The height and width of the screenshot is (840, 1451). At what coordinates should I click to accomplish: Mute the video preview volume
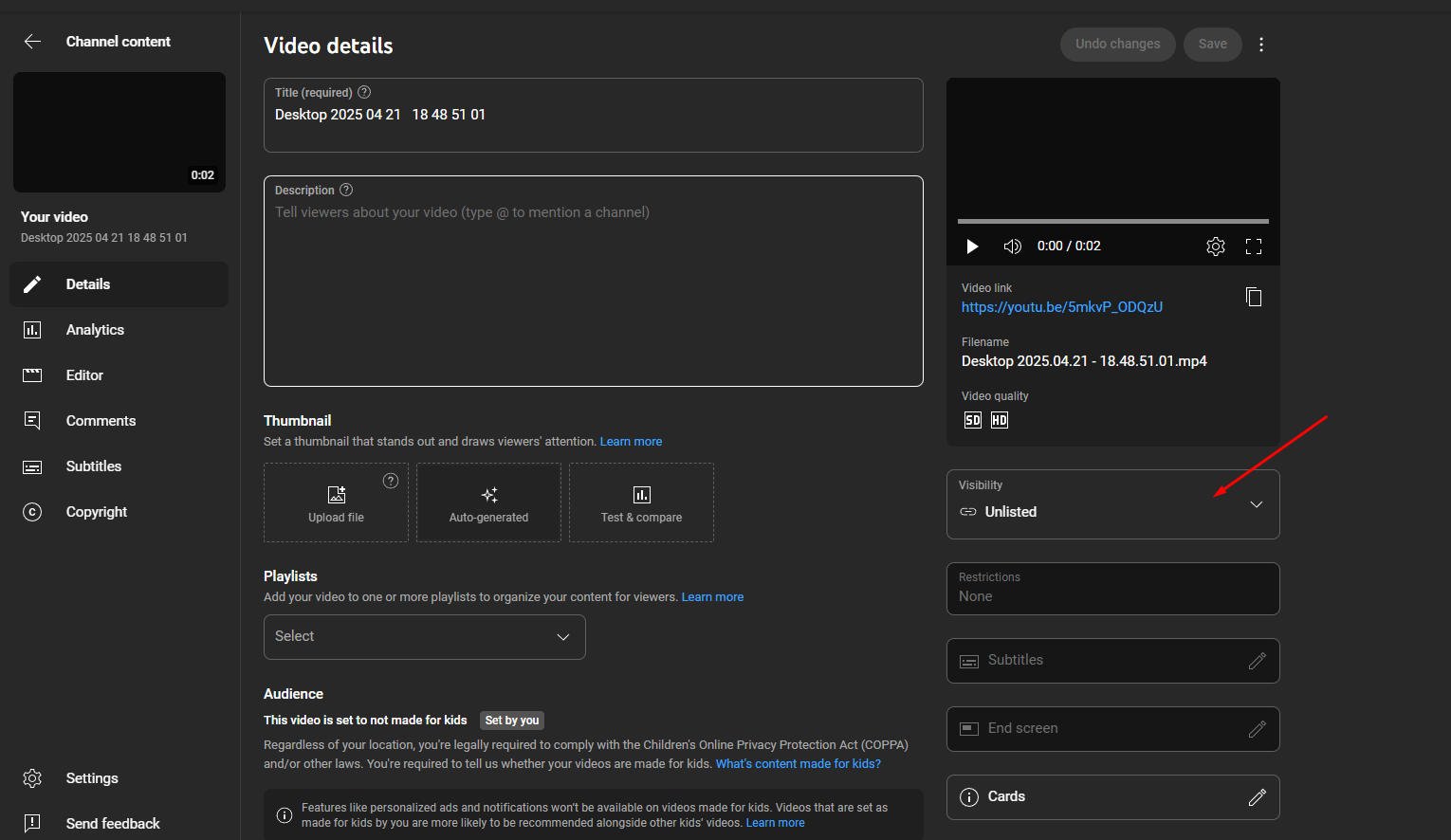point(1012,247)
